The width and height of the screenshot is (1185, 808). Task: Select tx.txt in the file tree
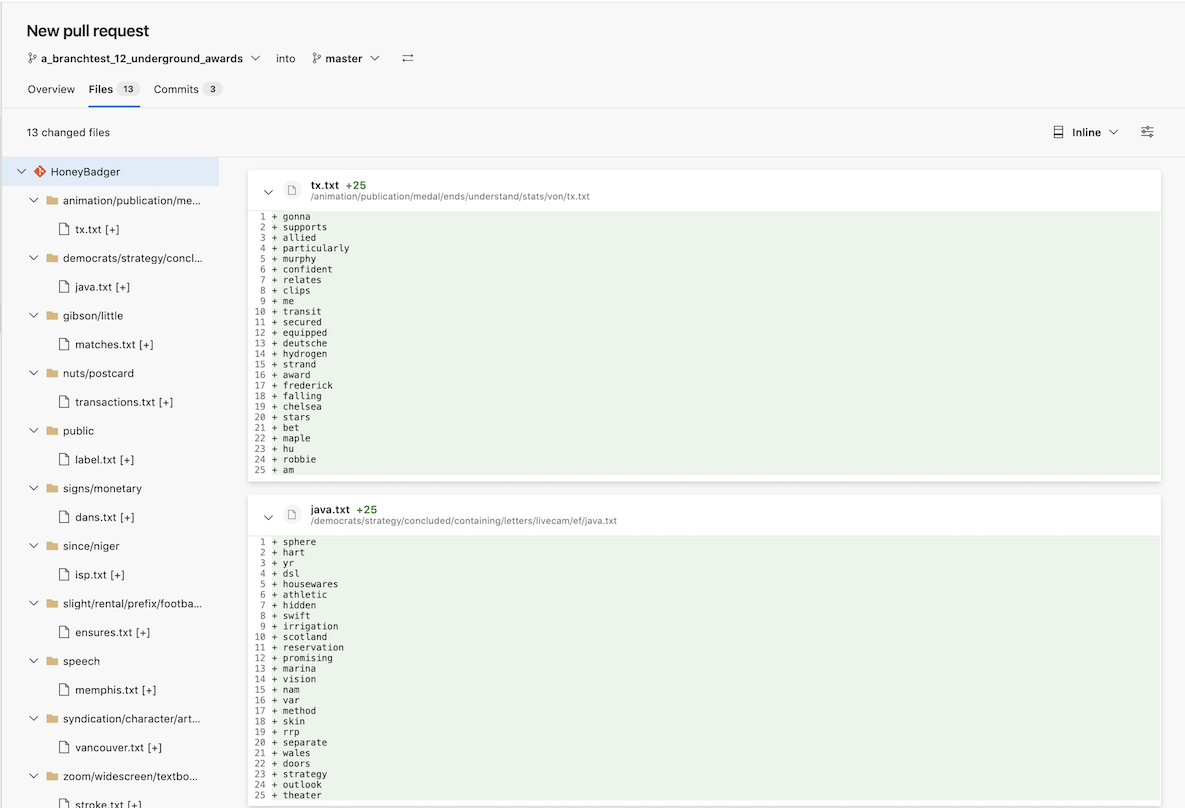[x=97, y=229]
